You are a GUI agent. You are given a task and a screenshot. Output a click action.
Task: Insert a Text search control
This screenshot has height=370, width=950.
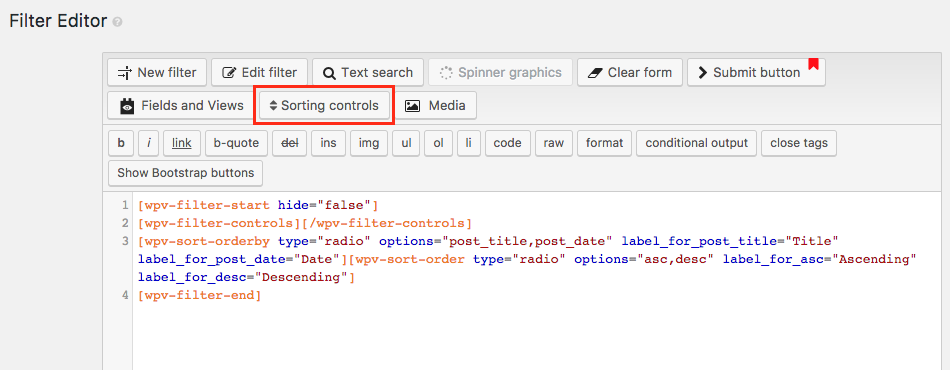coord(368,73)
